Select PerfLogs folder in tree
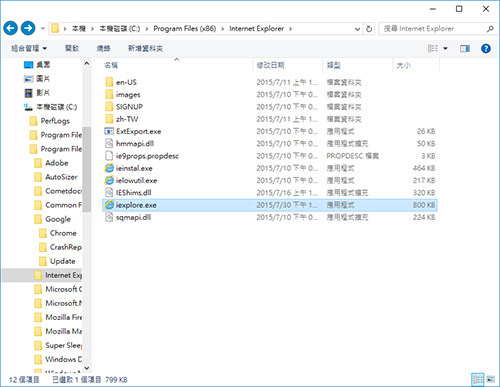The width and height of the screenshot is (500, 387). click(50, 121)
